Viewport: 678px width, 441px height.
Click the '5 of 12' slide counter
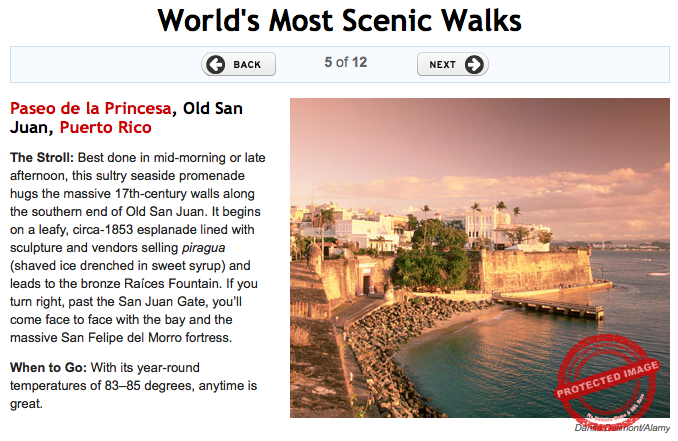[346, 63]
